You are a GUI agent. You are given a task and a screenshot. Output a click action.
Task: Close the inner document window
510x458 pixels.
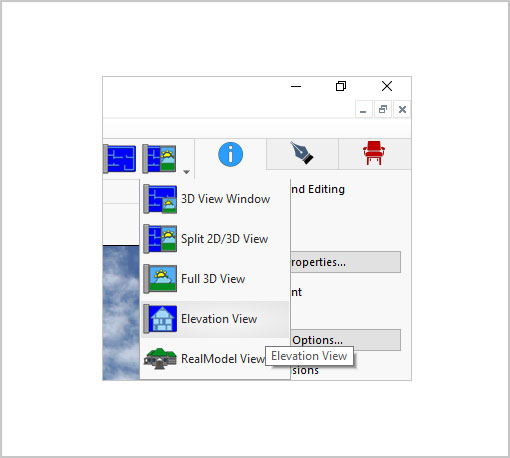(x=402, y=109)
